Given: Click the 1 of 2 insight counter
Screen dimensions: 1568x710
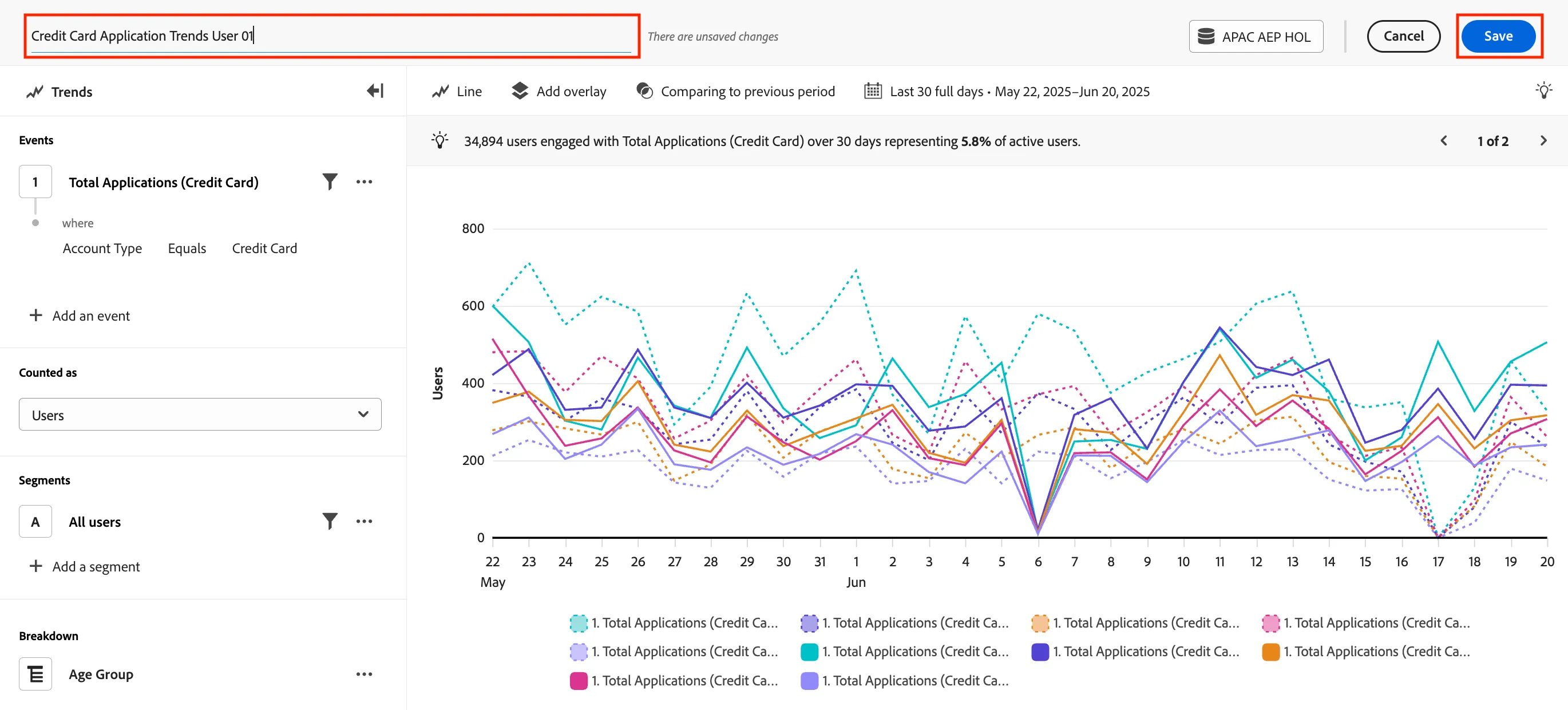Looking at the screenshot, I should [x=1492, y=141].
